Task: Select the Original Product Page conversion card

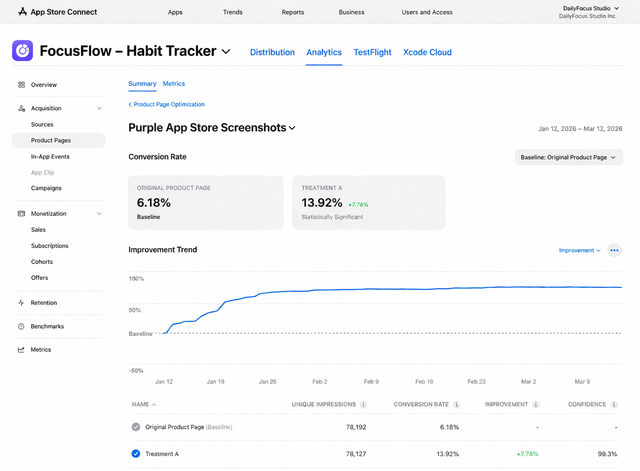Action: 206,203
